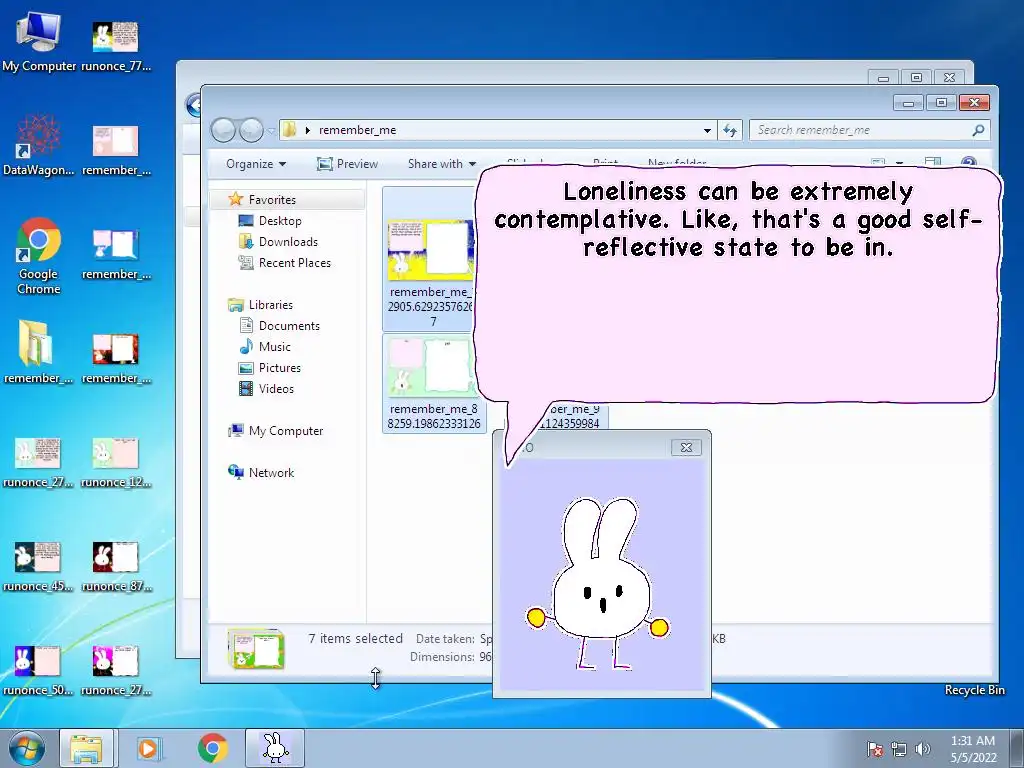Open Recent Places in Favorites
The image size is (1024, 768).
coord(294,263)
